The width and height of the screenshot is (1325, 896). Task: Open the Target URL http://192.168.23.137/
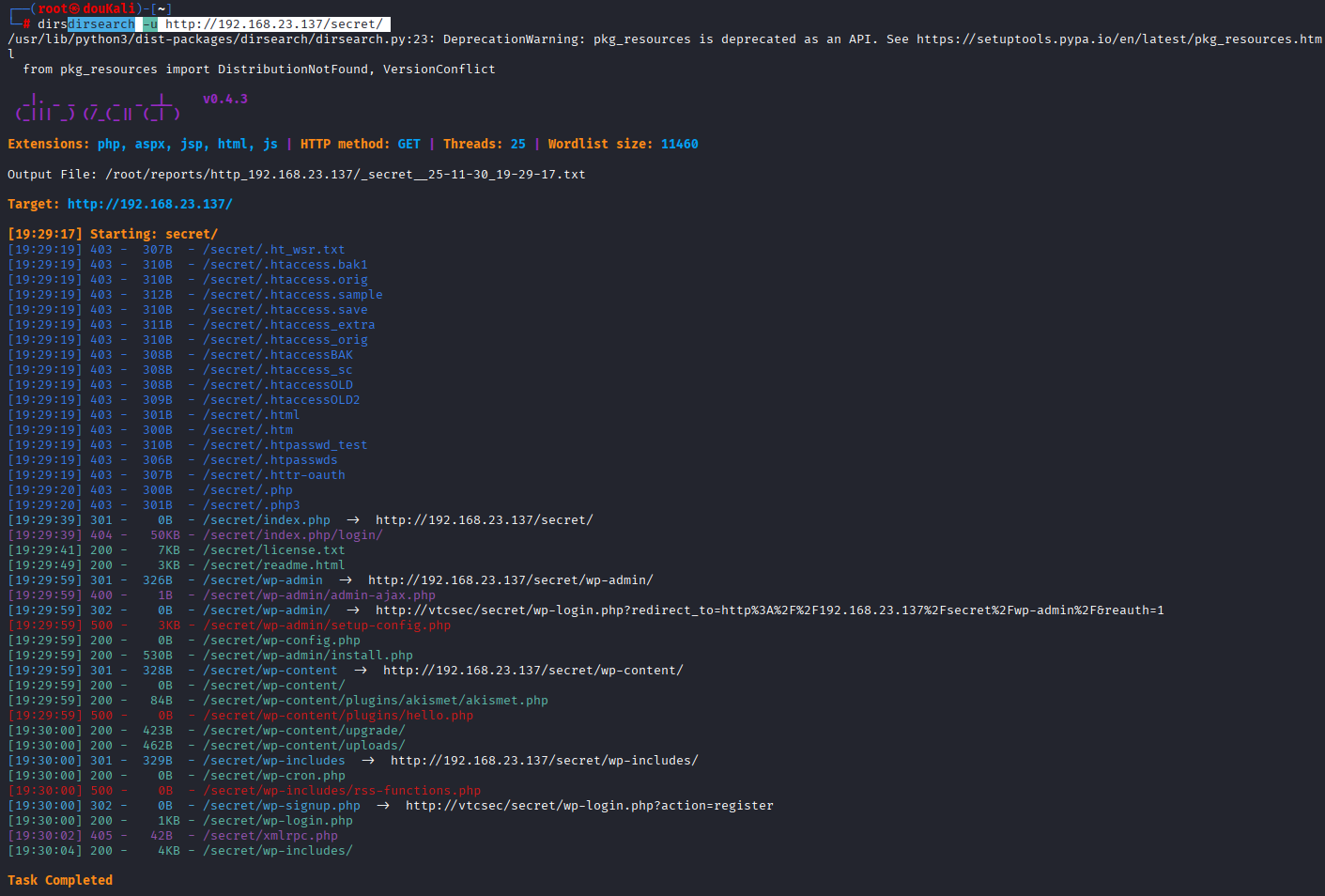point(149,205)
